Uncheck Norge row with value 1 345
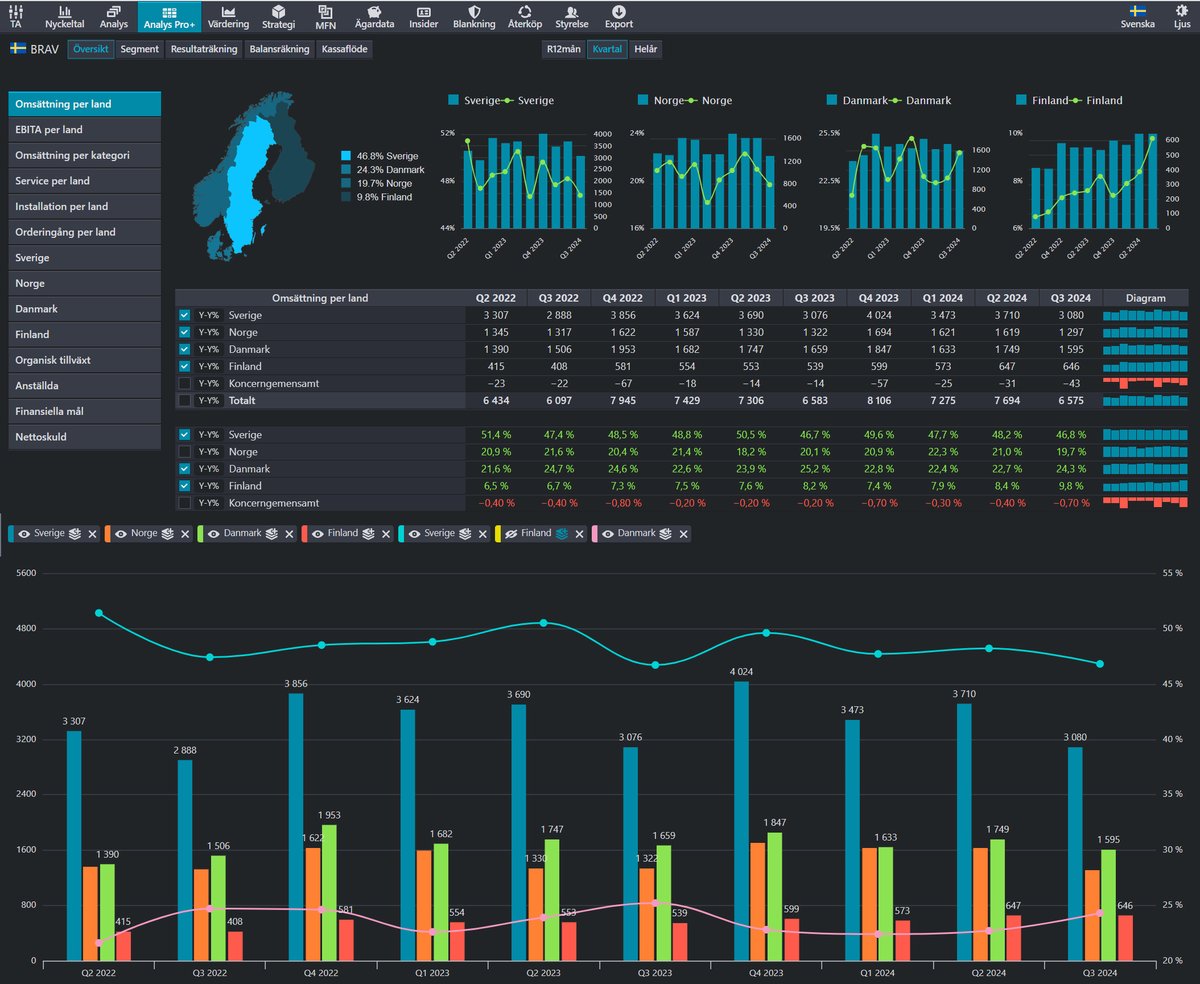 point(184,332)
